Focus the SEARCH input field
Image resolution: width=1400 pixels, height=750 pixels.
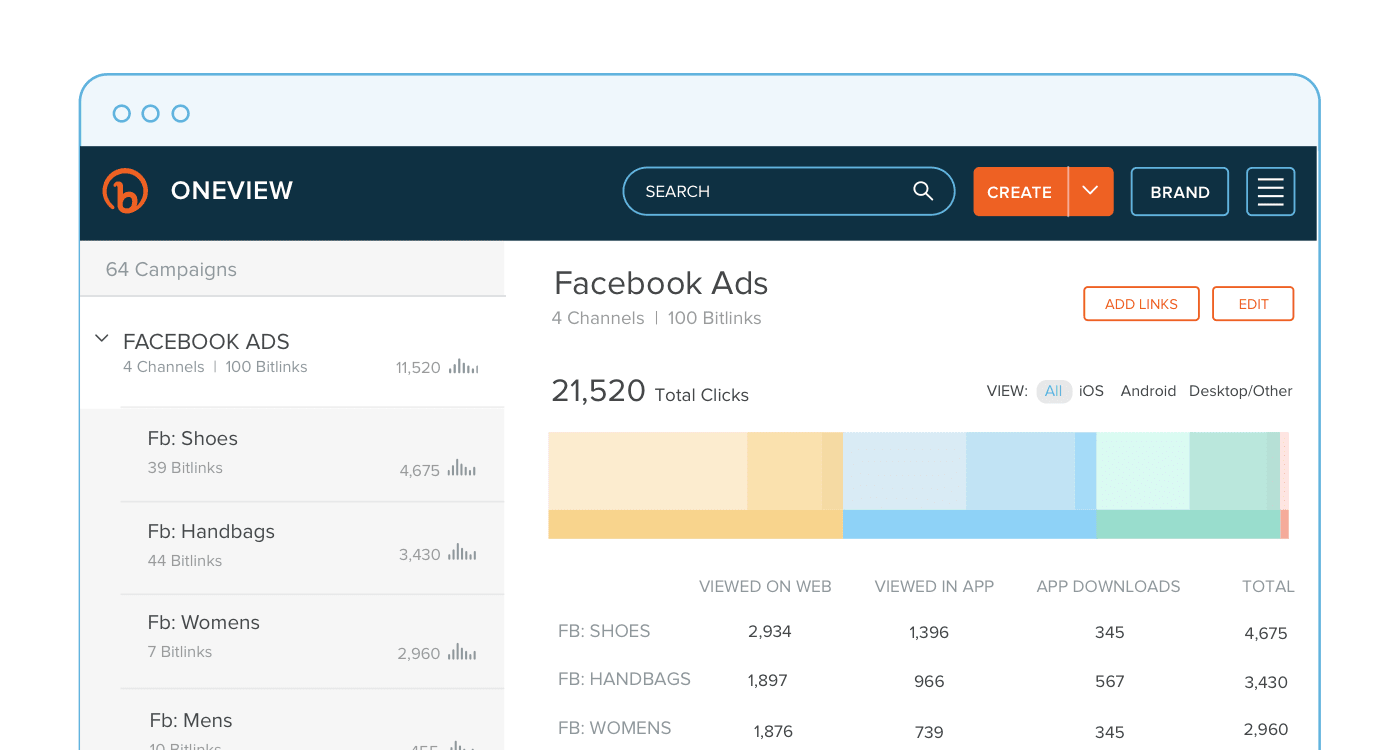pyautogui.click(x=789, y=191)
